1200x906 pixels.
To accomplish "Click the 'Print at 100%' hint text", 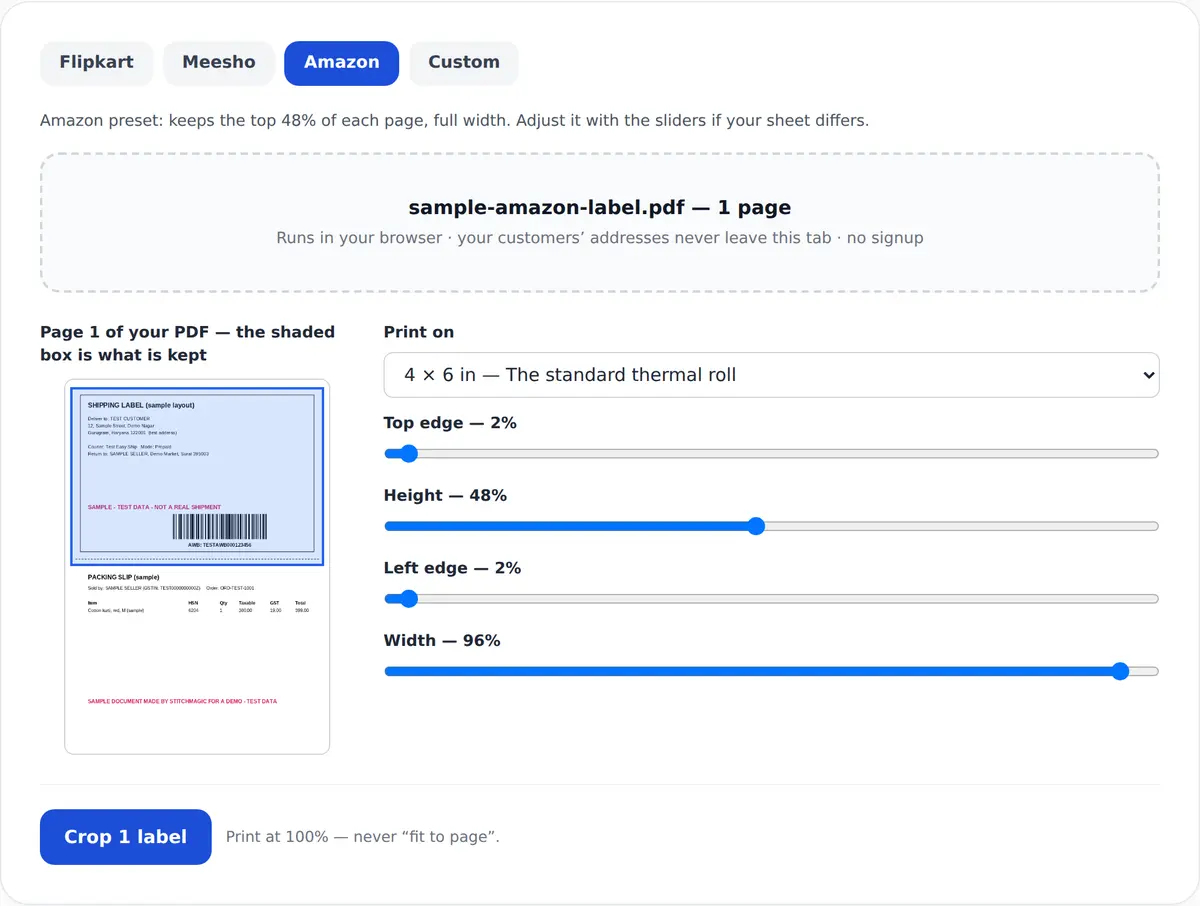I will point(362,837).
